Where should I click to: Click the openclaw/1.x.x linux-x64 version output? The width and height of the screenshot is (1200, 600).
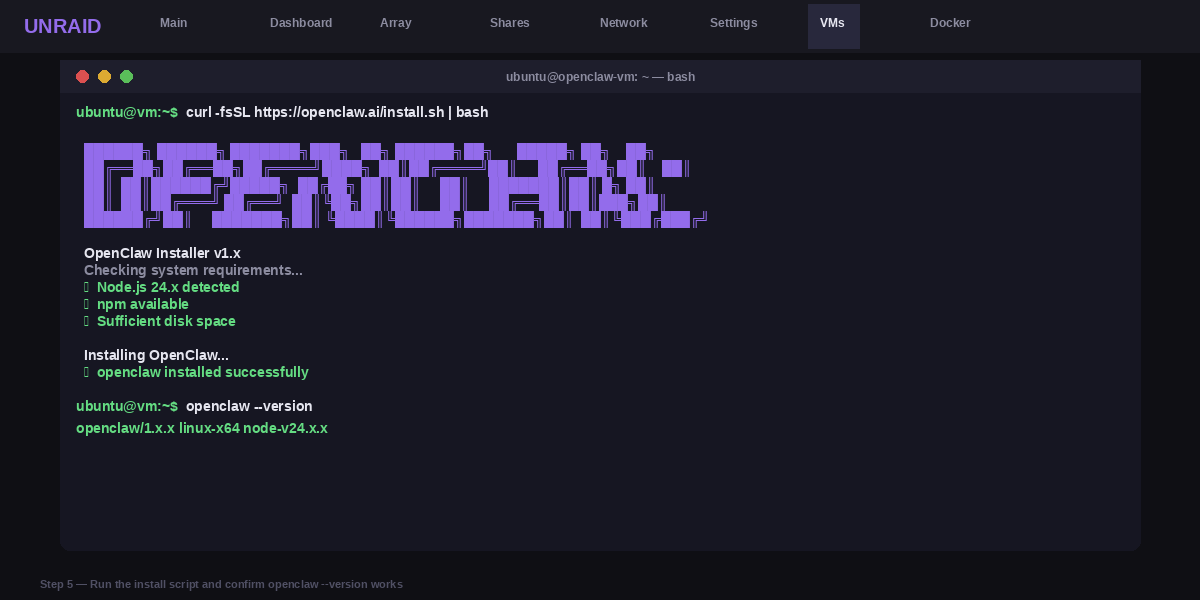coord(202,428)
